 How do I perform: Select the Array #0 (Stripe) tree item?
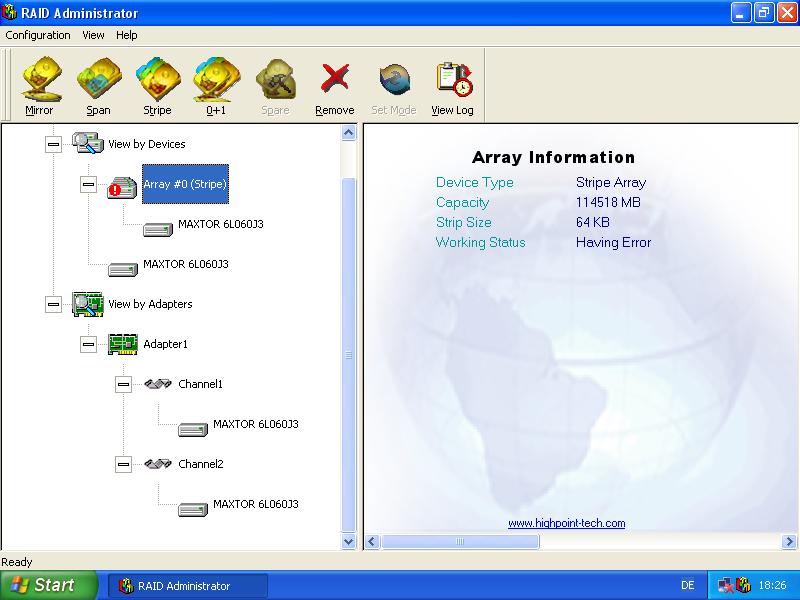pos(185,184)
